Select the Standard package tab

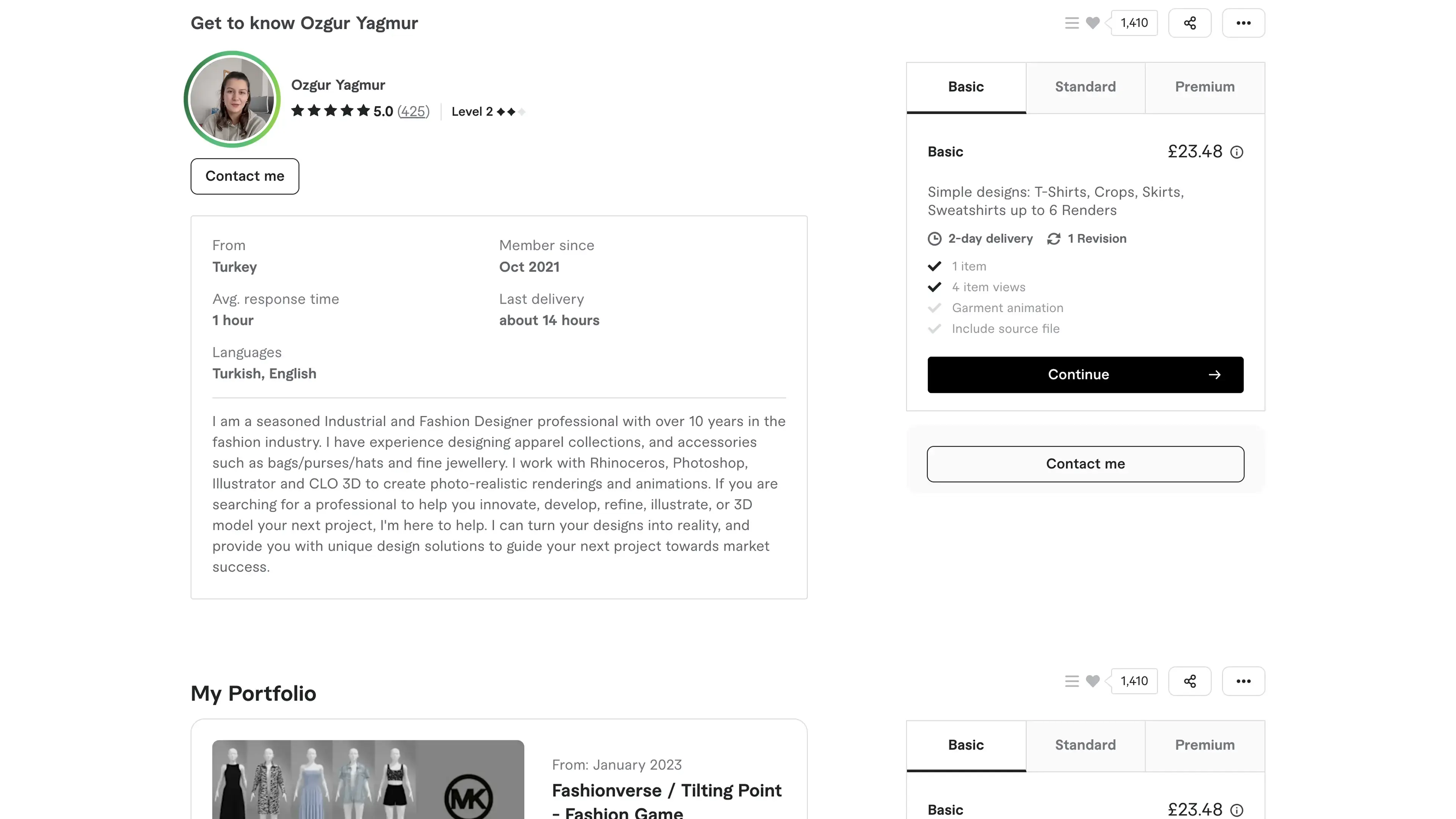[1085, 87]
